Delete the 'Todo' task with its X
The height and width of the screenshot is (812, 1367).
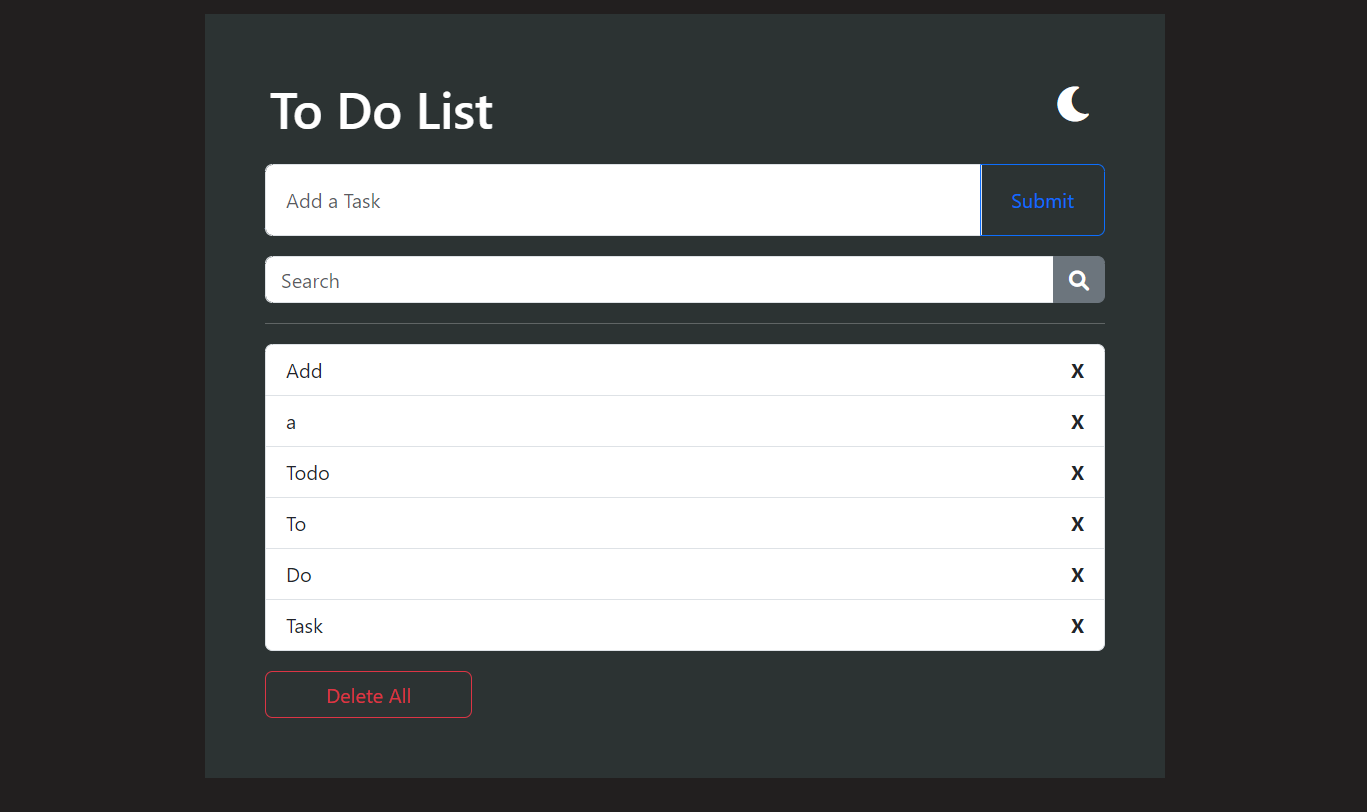tap(1077, 473)
